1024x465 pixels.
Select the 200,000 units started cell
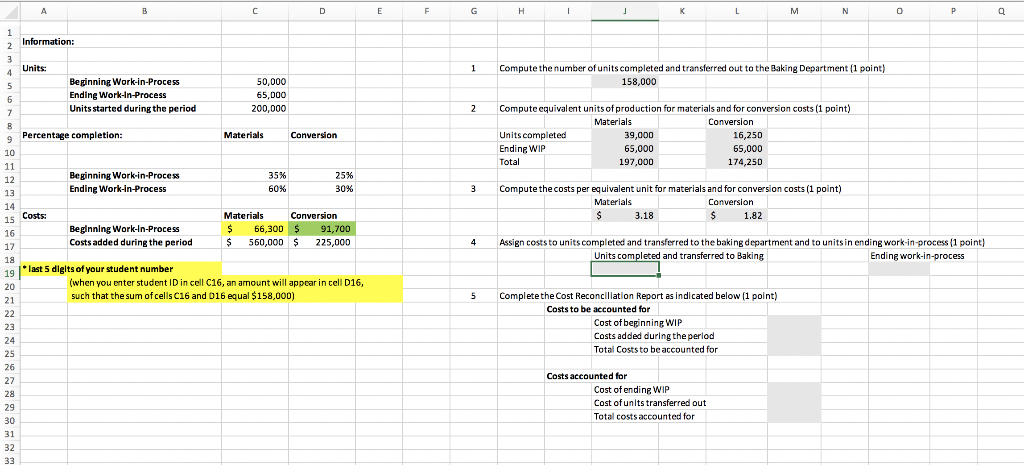tap(254, 108)
